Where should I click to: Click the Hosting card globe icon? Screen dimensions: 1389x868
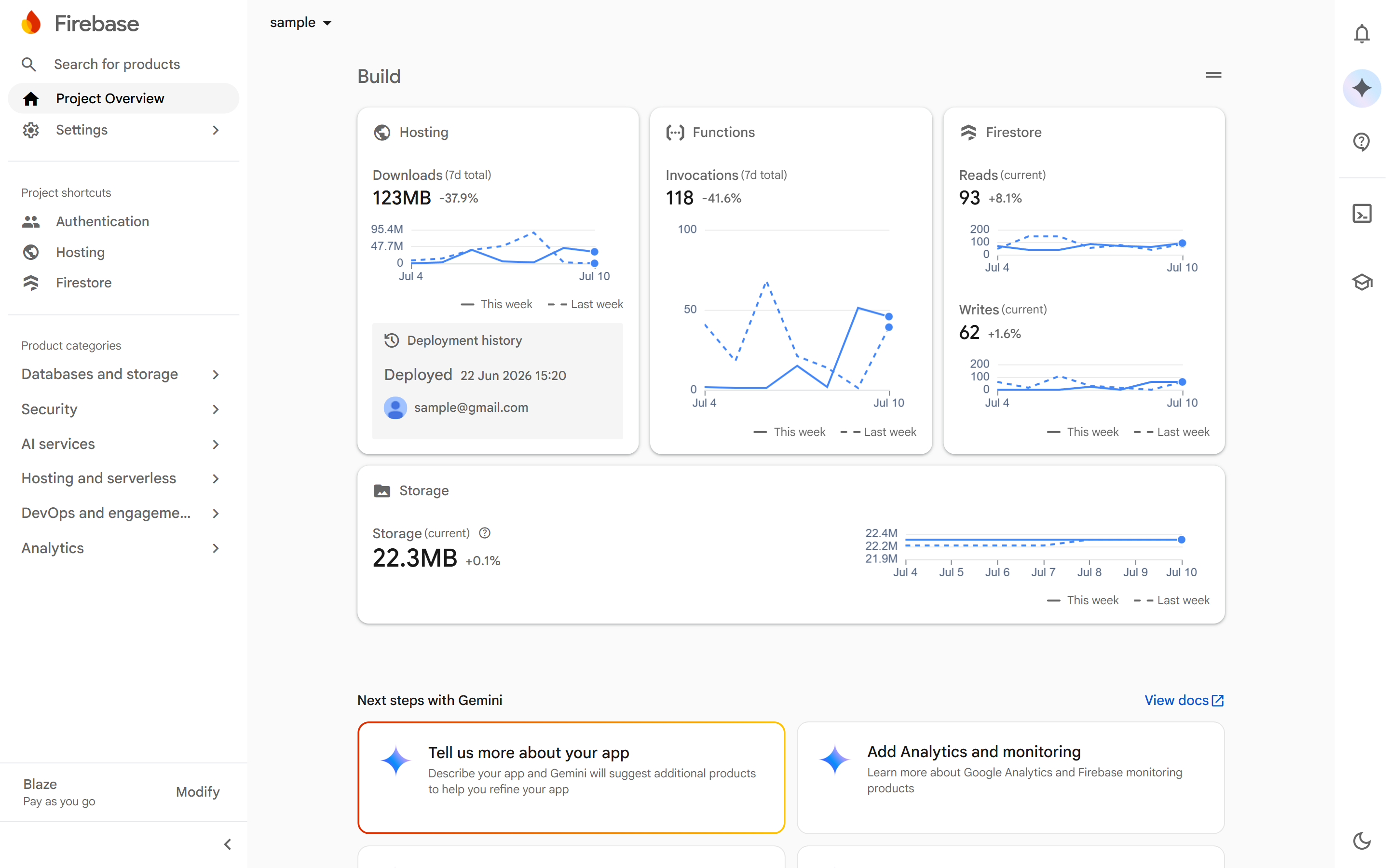tap(382, 133)
